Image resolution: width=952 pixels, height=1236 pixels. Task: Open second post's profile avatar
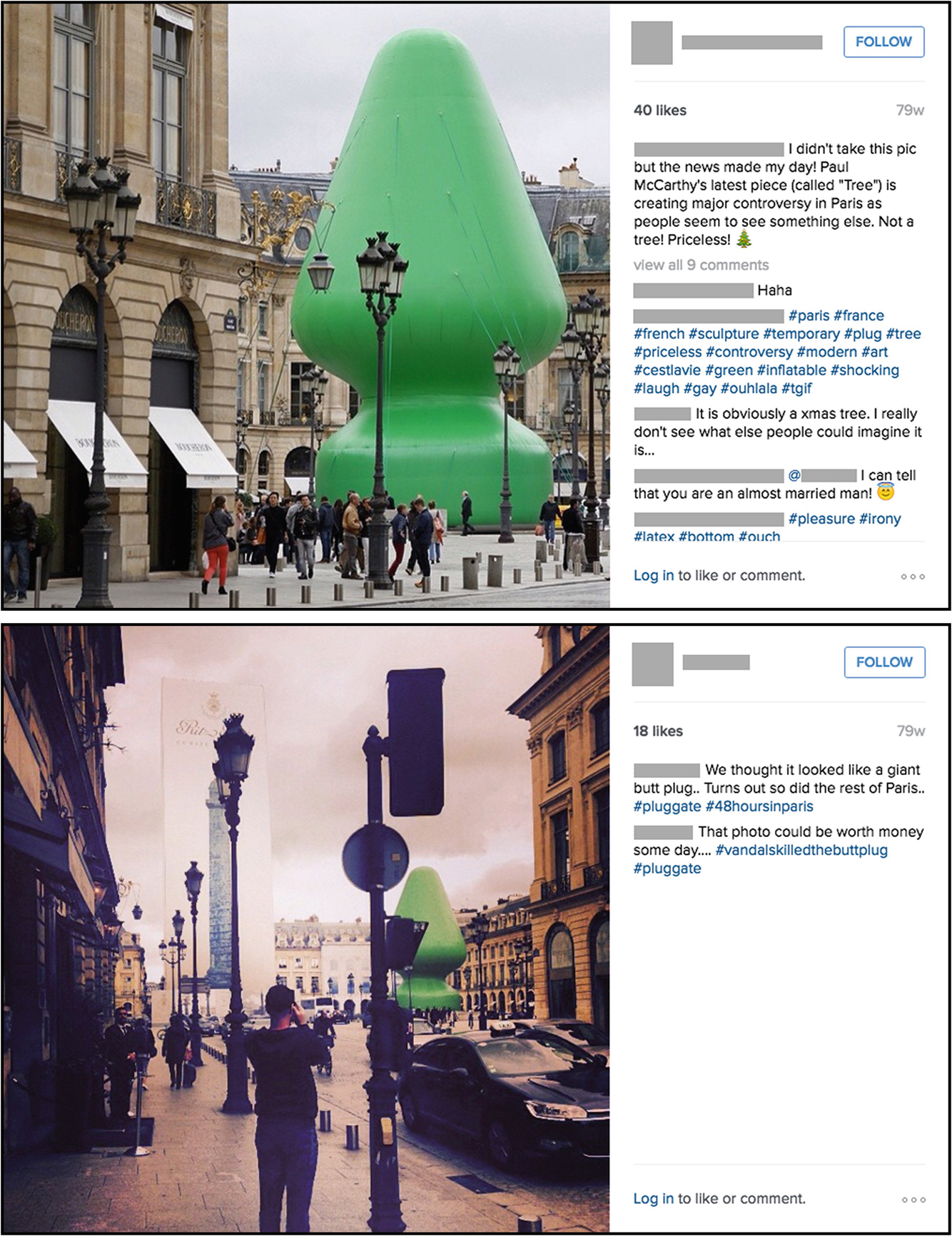pos(652,664)
